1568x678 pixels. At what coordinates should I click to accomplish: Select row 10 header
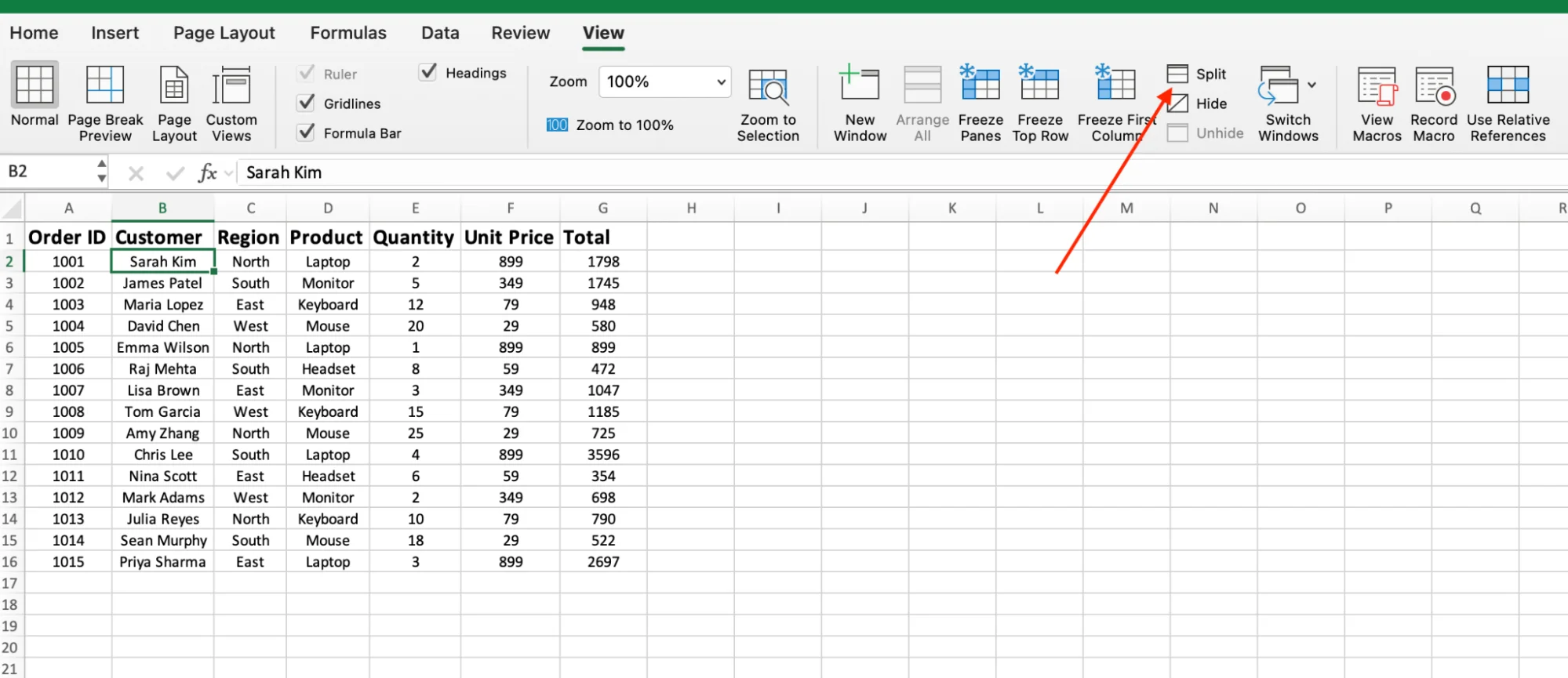click(x=10, y=433)
